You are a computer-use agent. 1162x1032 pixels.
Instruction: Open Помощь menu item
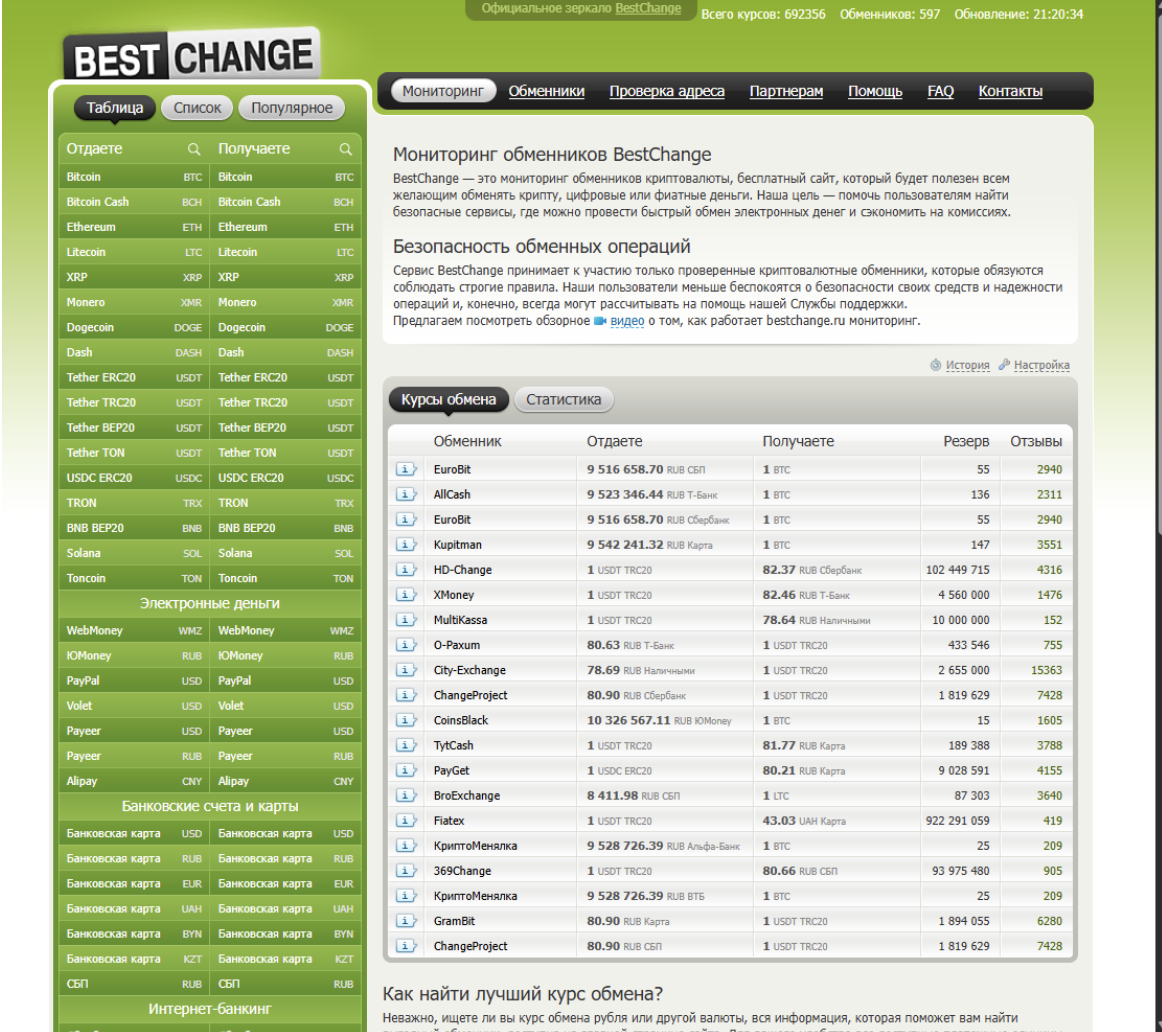tap(875, 91)
